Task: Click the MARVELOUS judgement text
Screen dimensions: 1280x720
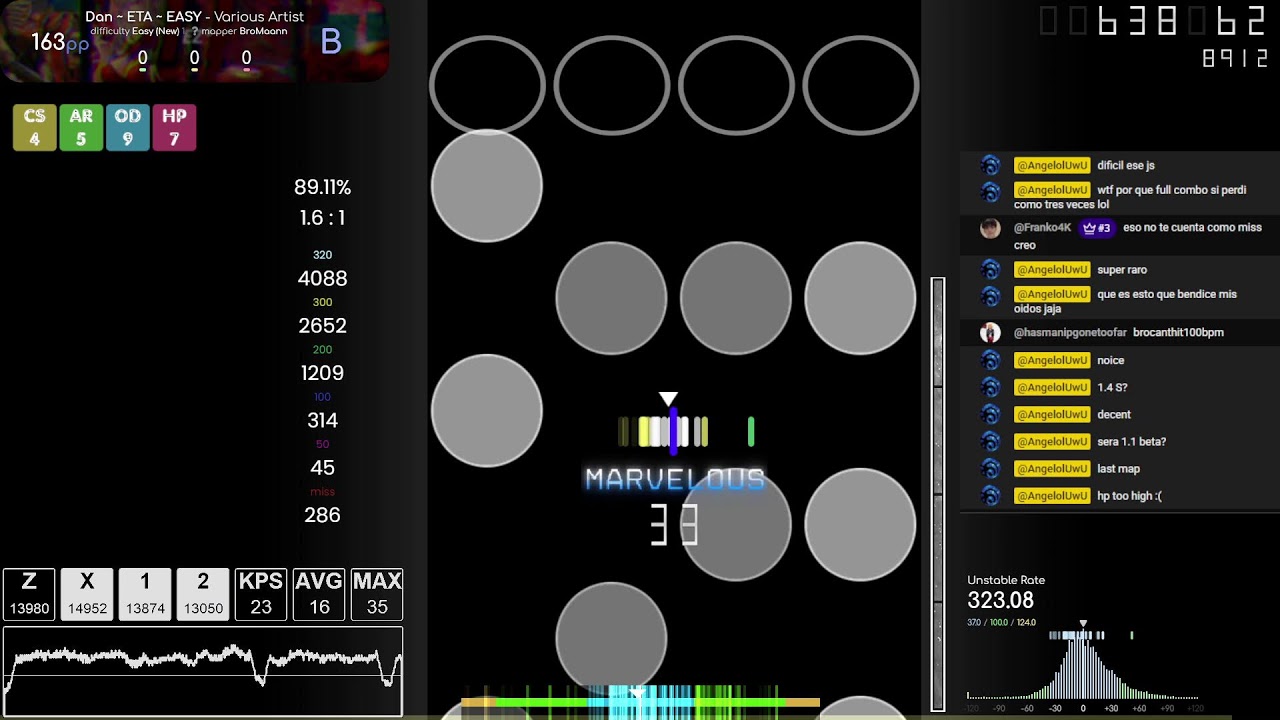Action: tap(675, 480)
